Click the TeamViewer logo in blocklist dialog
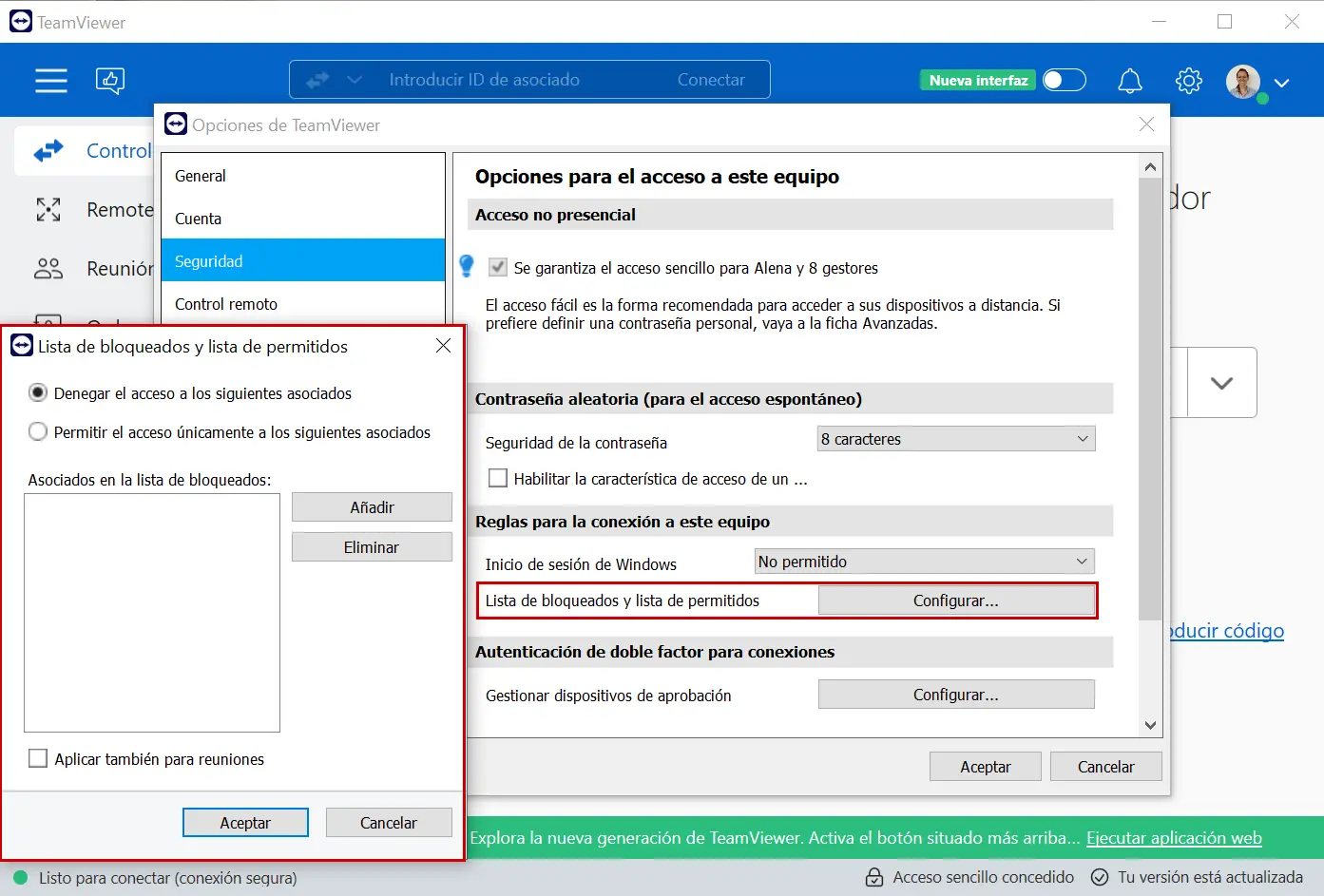Image resolution: width=1324 pixels, height=896 pixels. point(22,346)
